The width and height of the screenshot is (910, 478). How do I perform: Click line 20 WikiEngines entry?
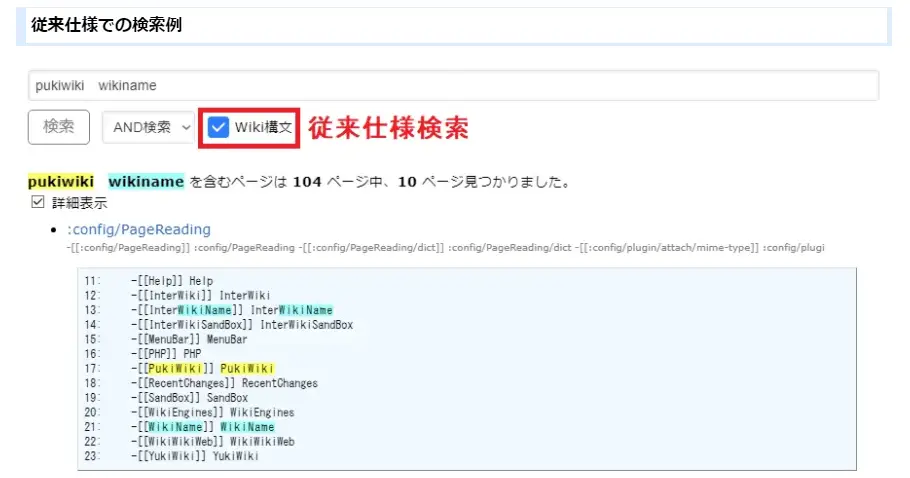click(212, 412)
